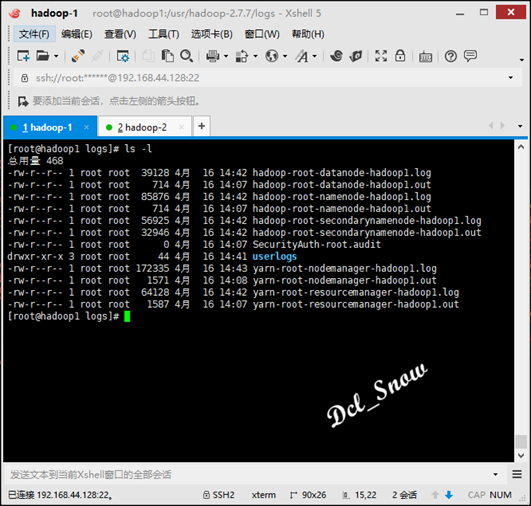
Task: Click the userlogs directory name
Action: 275,257
